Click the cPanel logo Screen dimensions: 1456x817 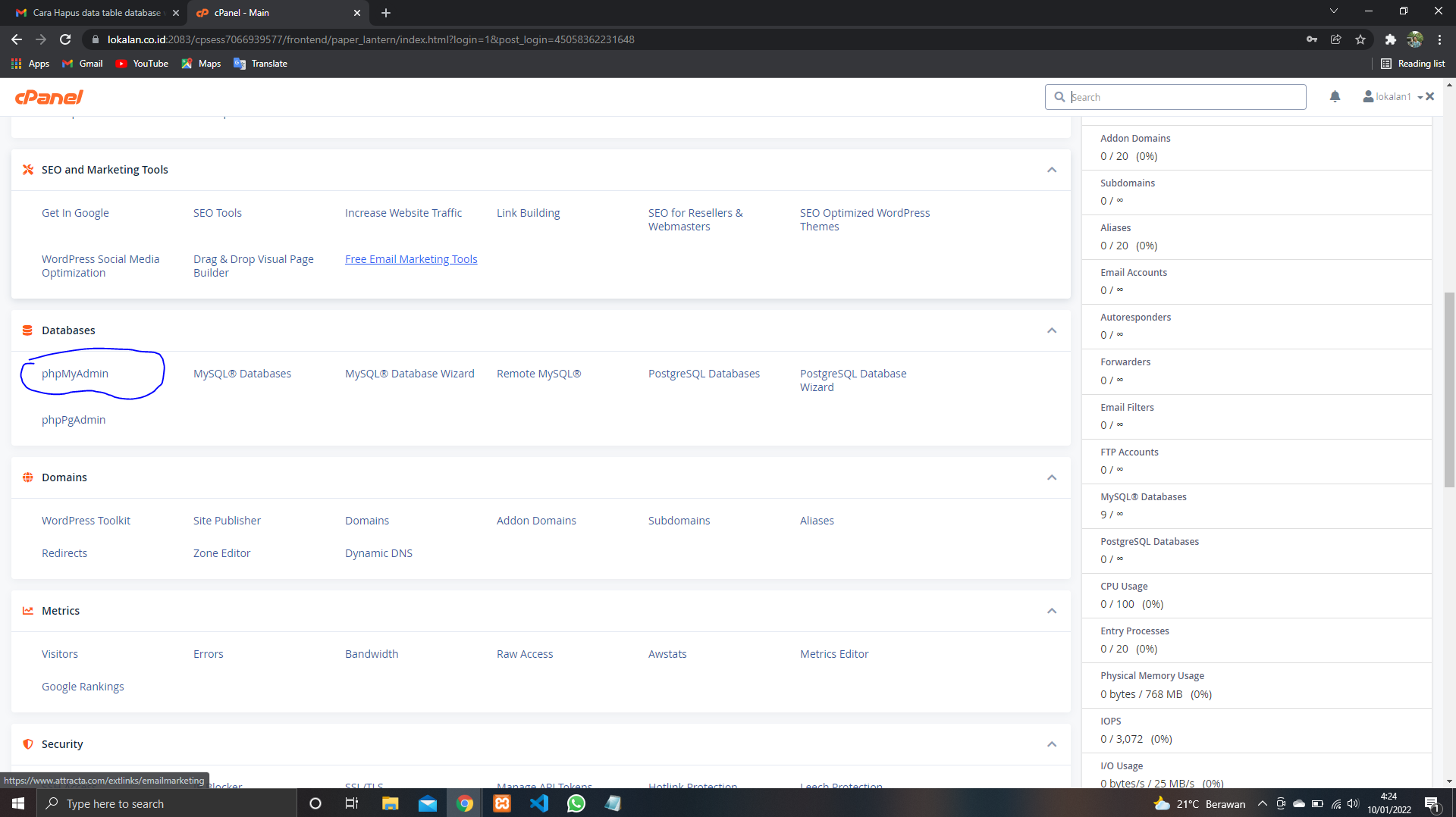coord(49,97)
